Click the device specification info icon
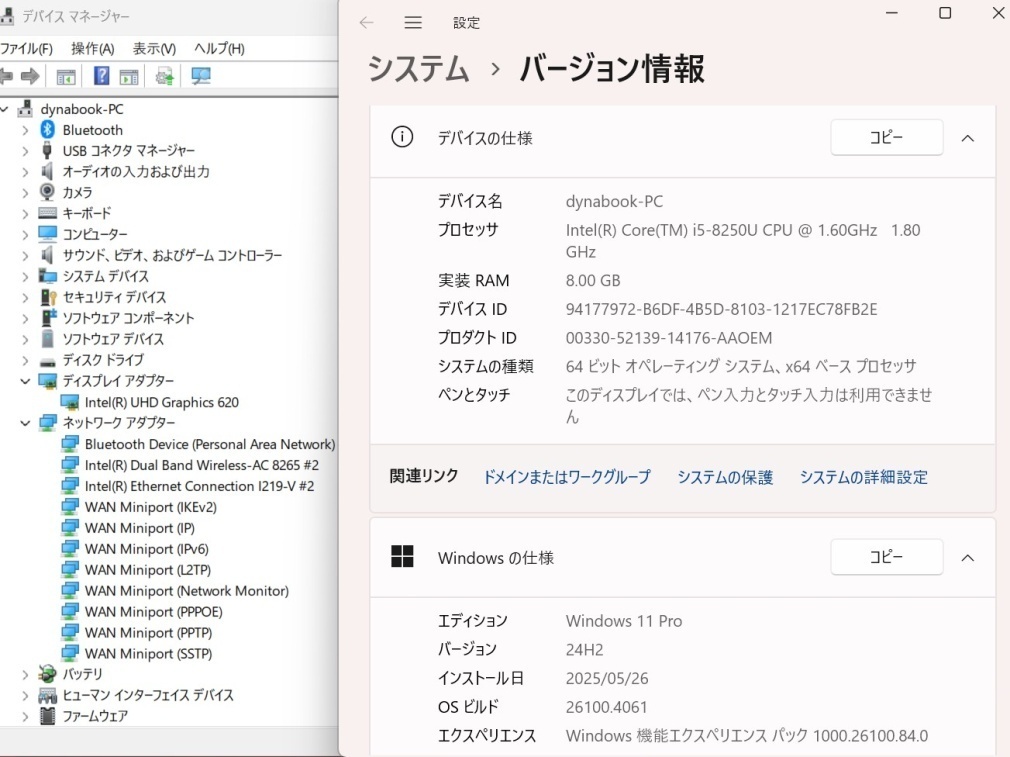1010x757 pixels. 401,137
